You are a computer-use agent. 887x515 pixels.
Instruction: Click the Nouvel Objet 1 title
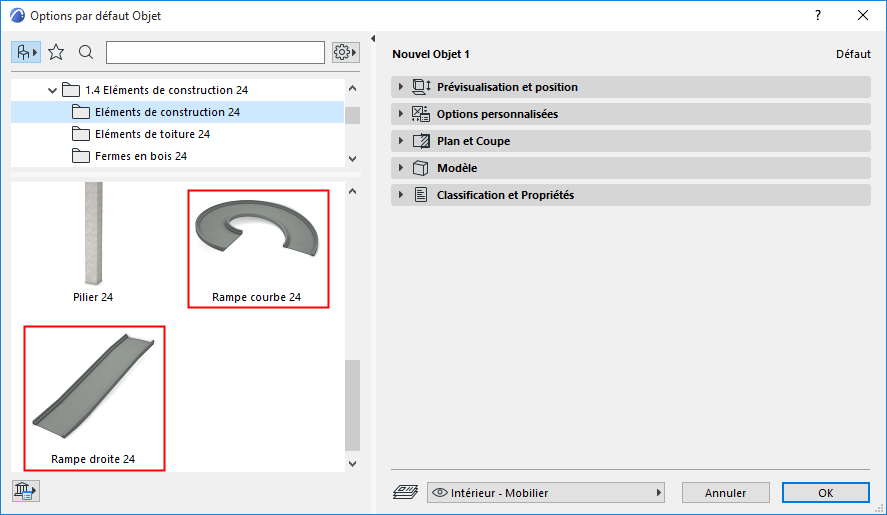click(431, 54)
